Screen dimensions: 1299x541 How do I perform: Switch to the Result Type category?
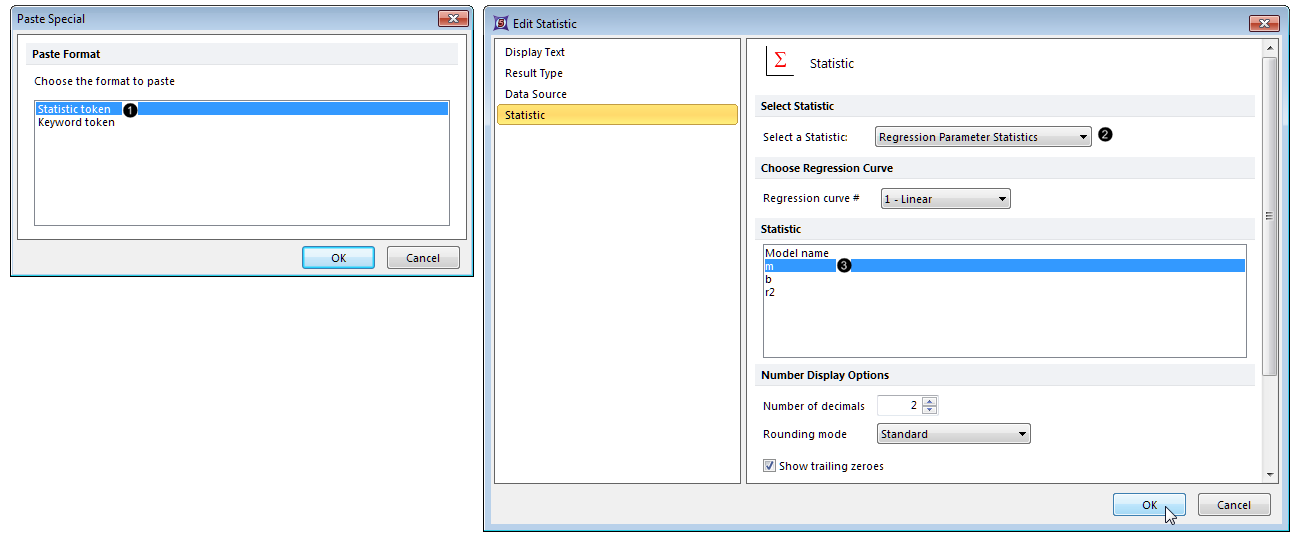pyautogui.click(x=534, y=73)
